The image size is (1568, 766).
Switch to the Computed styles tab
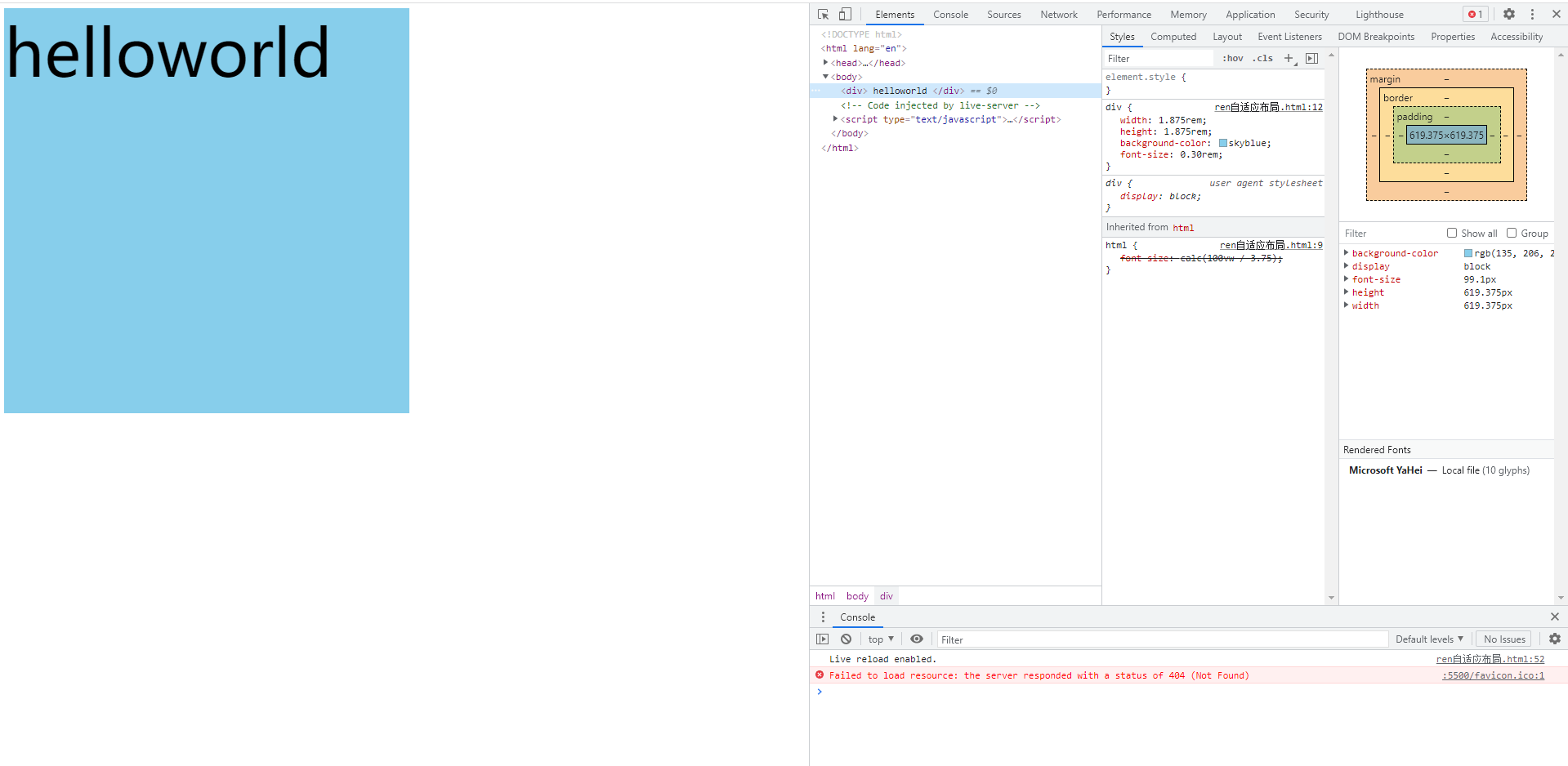[x=1173, y=37]
